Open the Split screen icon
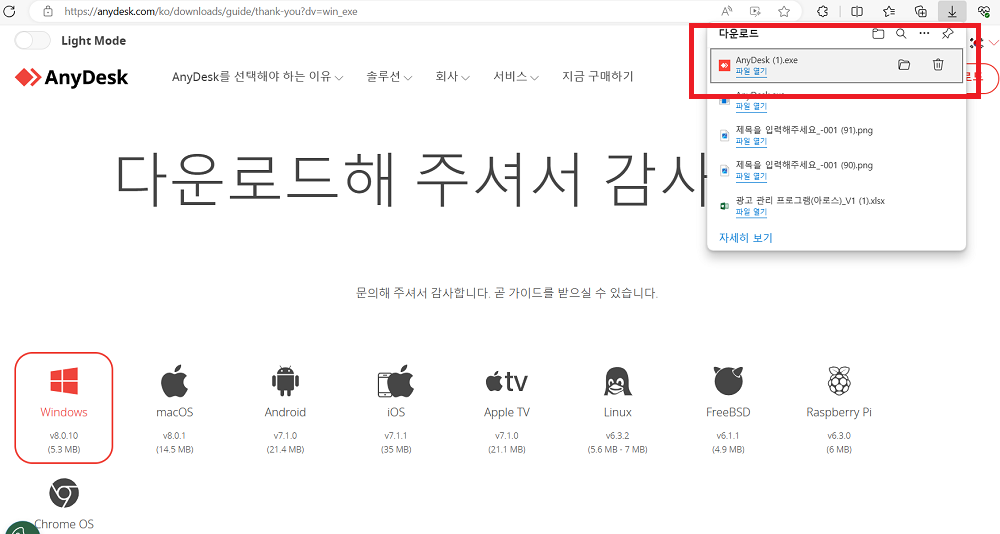1000x534 pixels. click(x=857, y=11)
